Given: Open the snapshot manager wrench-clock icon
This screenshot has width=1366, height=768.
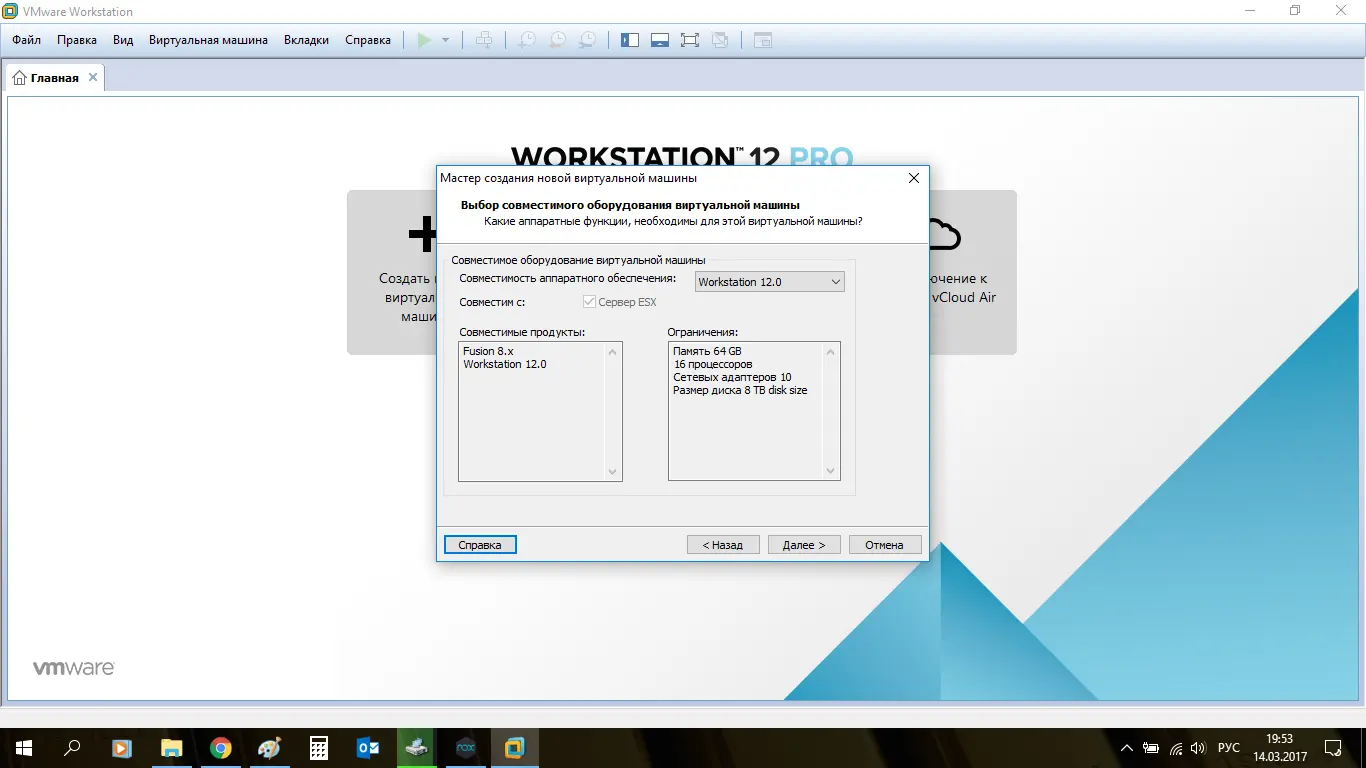Looking at the screenshot, I should pyautogui.click(x=588, y=40).
